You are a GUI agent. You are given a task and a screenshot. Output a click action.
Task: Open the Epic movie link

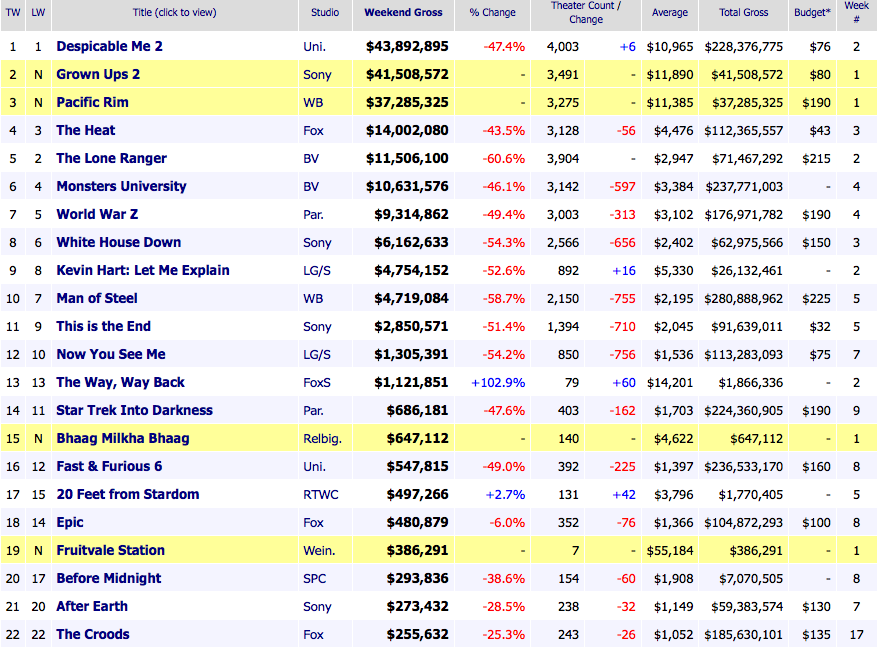pos(70,523)
